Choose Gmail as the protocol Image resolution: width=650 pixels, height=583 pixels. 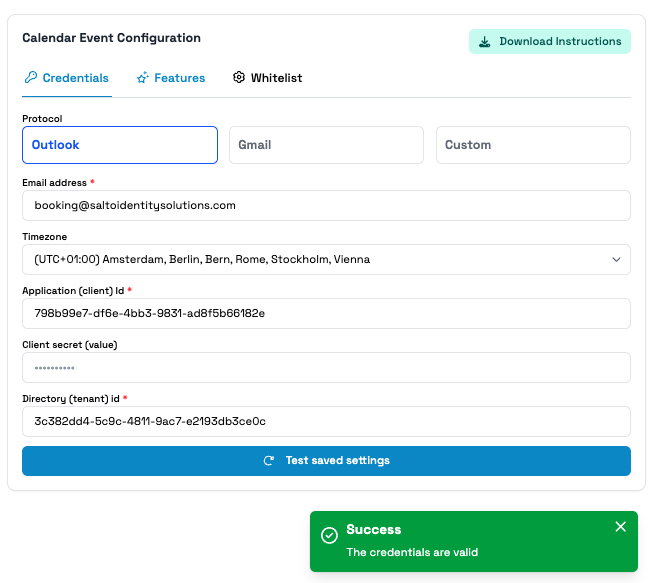326,145
